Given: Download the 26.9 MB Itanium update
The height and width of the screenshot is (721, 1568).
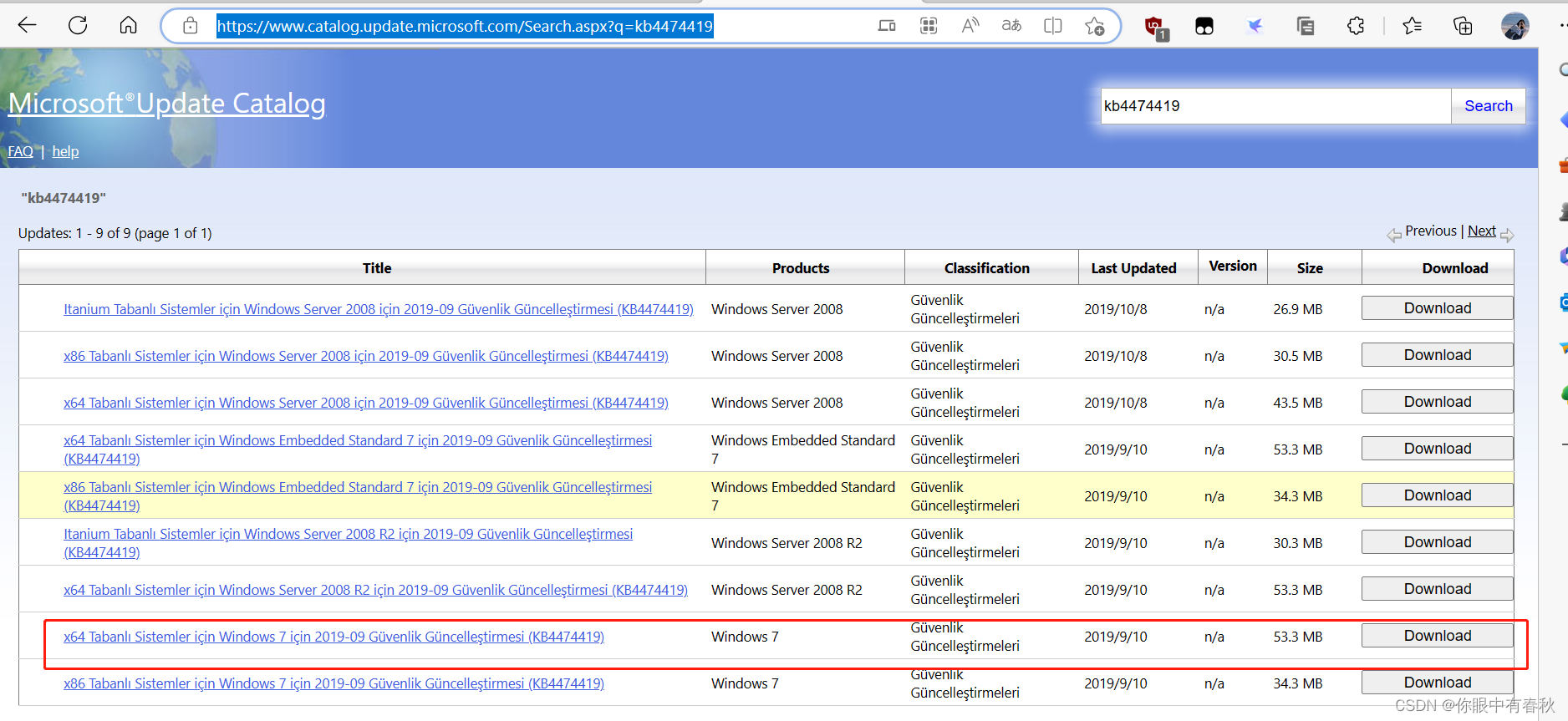Looking at the screenshot, I should 1437,308.
